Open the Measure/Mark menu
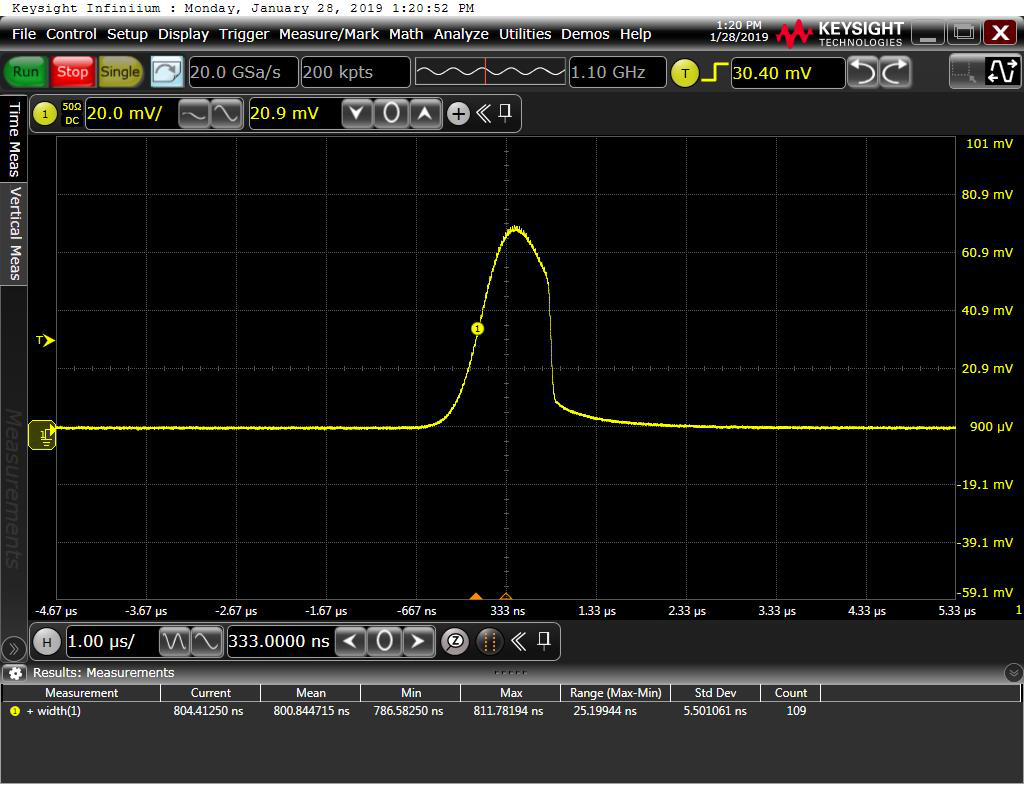Image resolution: width=1034 pixels, height=794 pixels. [328, 34]
